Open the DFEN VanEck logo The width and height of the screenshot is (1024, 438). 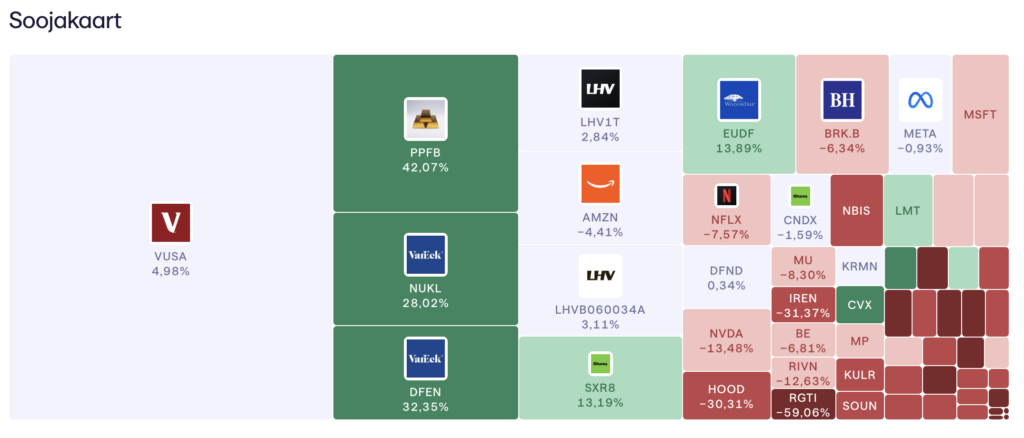coord(425,359)
